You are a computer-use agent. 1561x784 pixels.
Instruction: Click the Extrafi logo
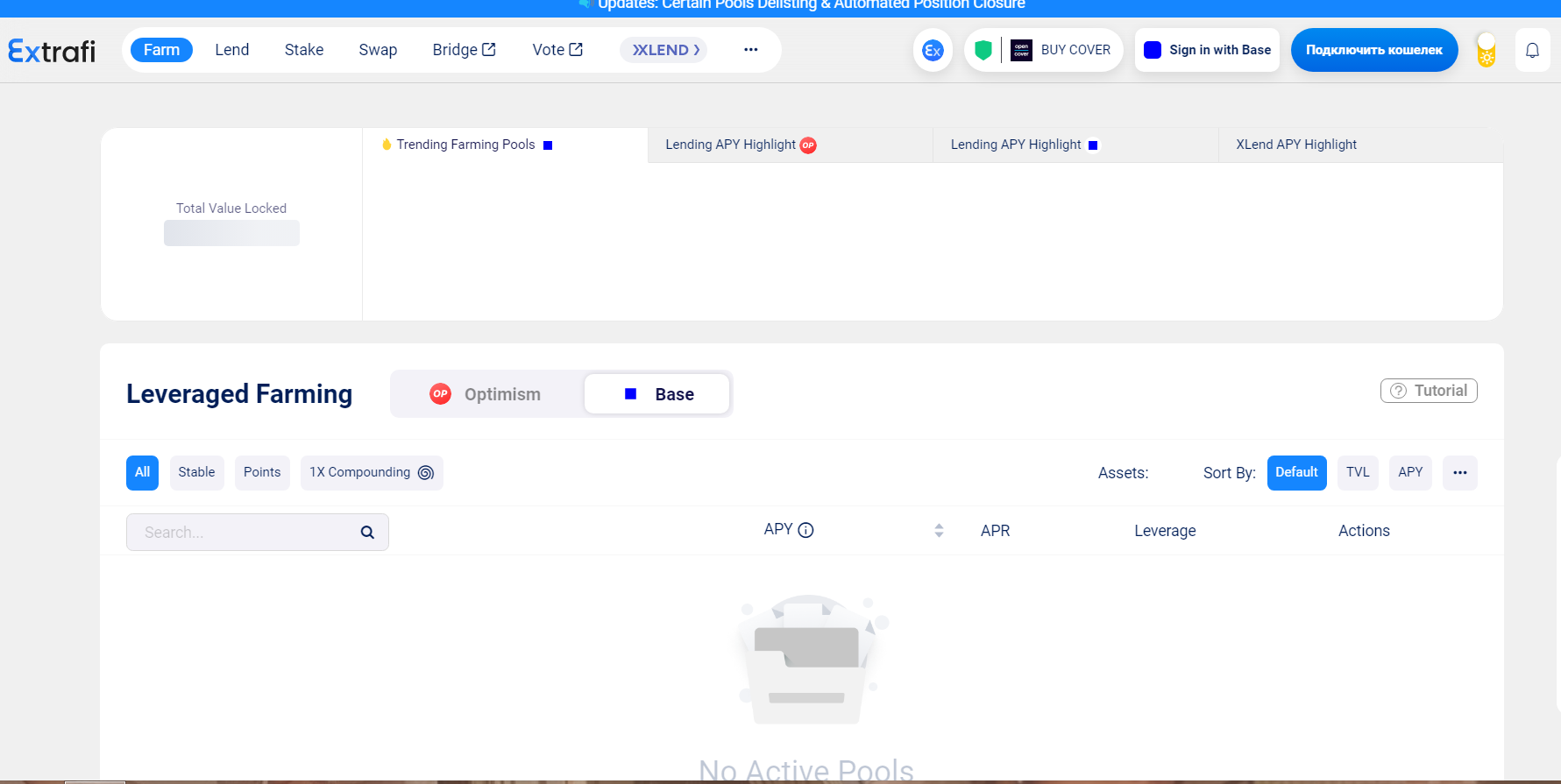pos(52,51)
